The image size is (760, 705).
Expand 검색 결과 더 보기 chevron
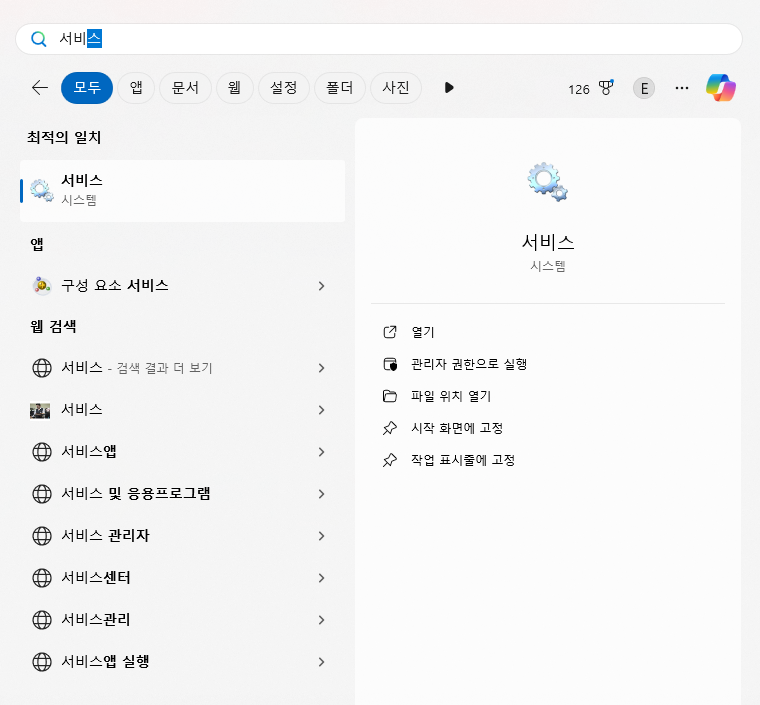point(321,368)
